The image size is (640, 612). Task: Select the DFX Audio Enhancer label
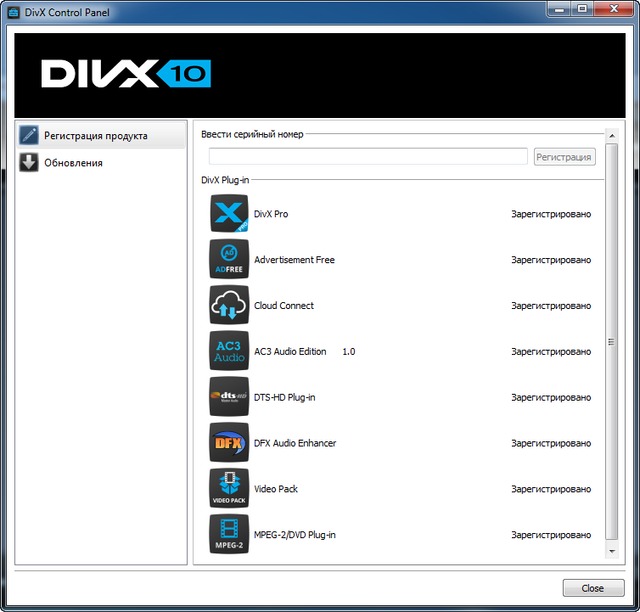[x=295, y=443]
